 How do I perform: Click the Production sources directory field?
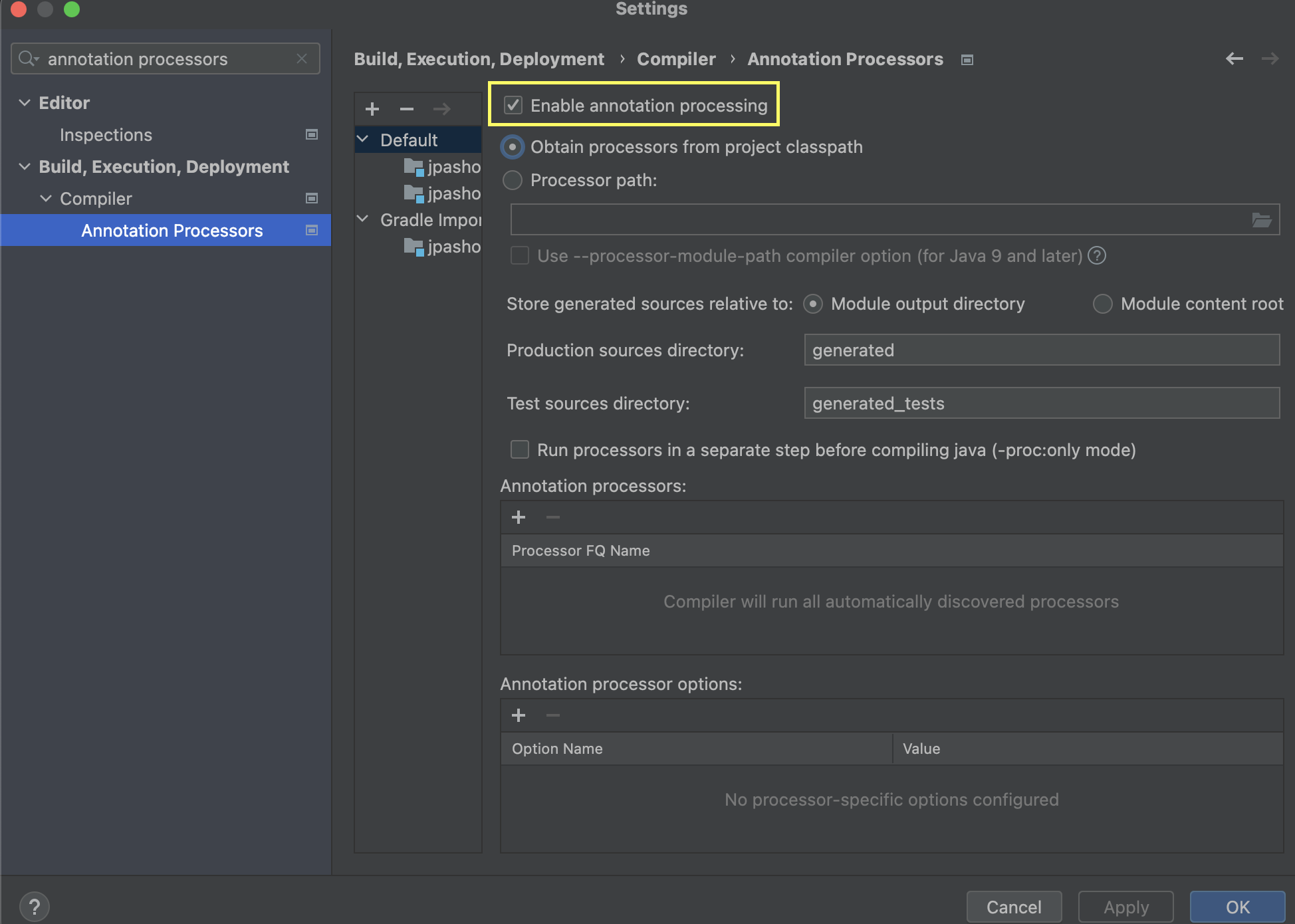click(1041, 350)
